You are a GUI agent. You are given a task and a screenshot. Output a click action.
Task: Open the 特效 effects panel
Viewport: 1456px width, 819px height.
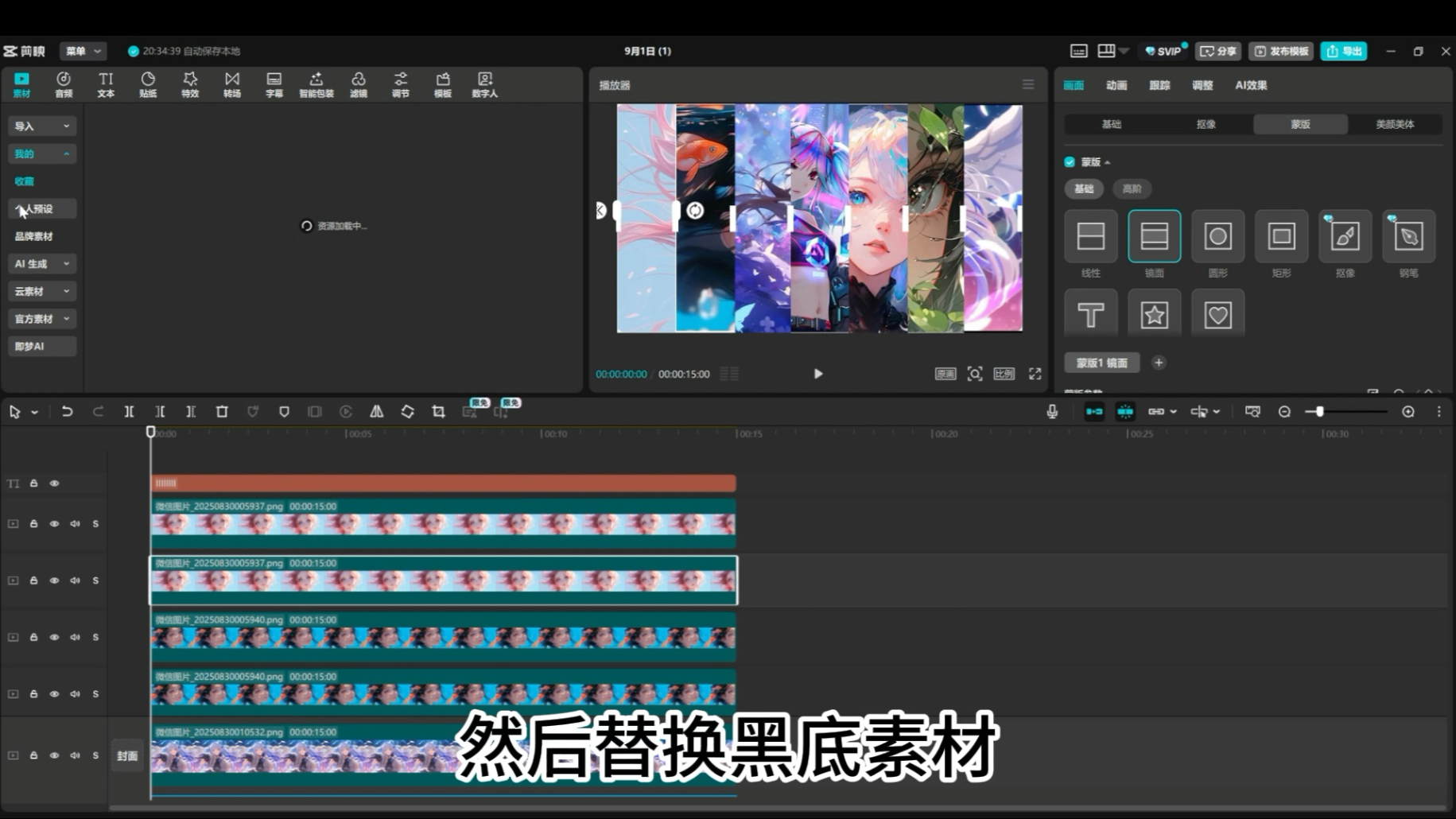tap(190, 84)
